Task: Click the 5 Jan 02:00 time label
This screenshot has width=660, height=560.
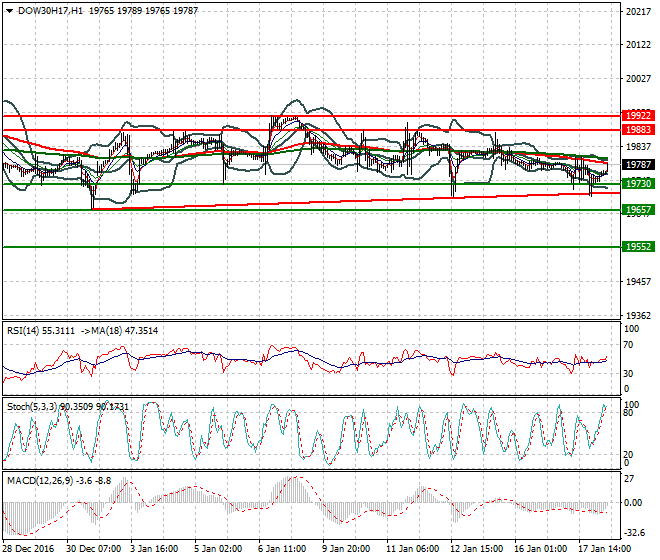Action: (x=218, y=549)
